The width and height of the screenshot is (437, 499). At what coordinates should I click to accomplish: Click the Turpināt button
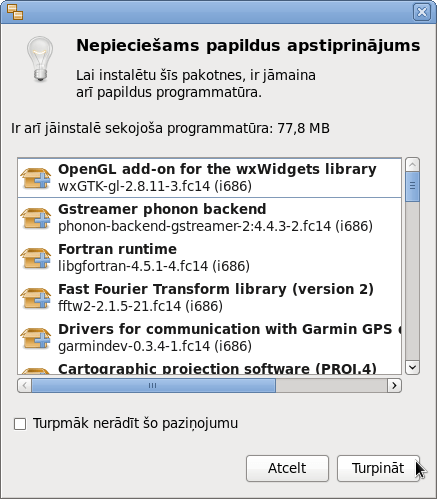[378, 468]
